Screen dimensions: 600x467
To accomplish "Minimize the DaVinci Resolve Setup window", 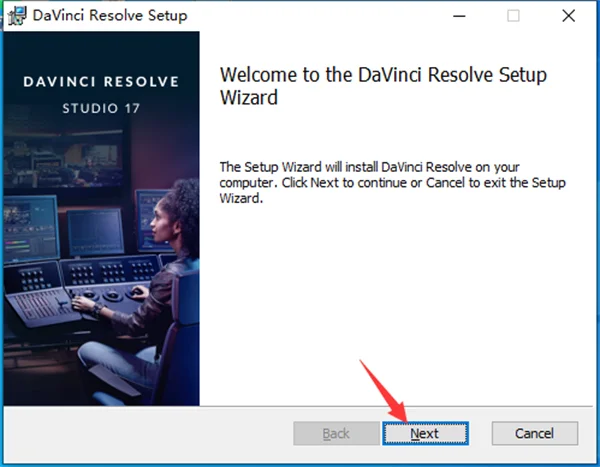I will (x=459, y=16).
